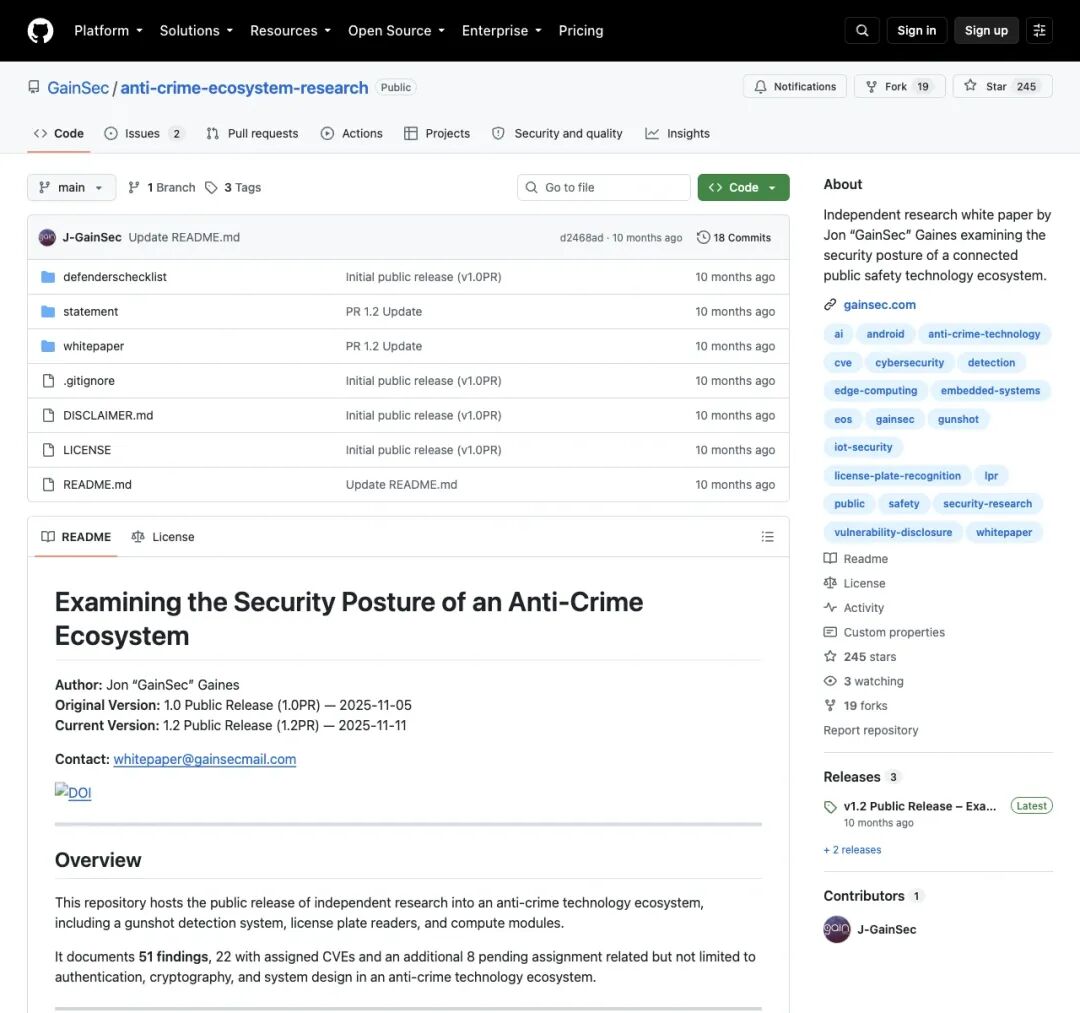Click the Notifications bell button
Image resolution: width=1080 pixels, height=1013 pixels.
795,86
